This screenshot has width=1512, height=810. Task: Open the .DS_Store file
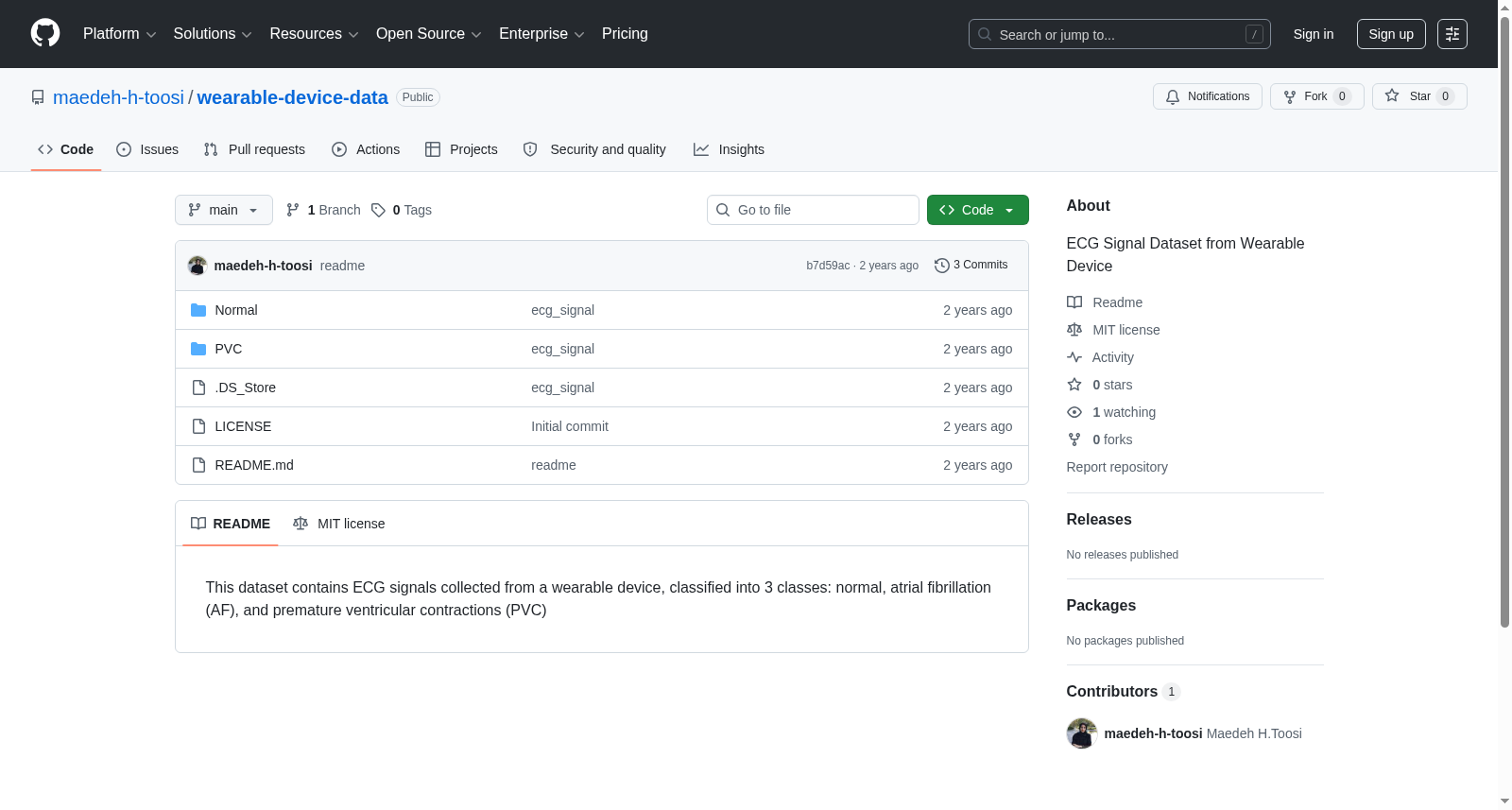(246, 388)
